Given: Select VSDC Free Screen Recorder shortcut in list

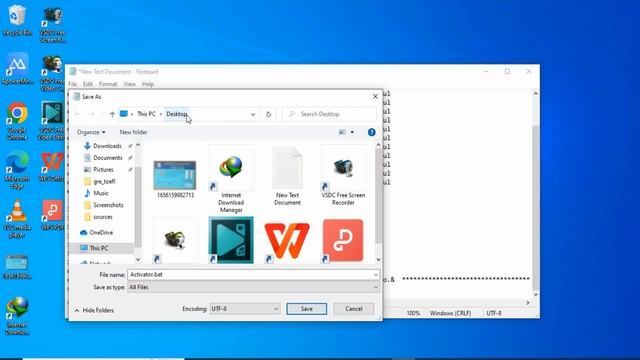Looking at the screenshot, I should pyautogui.click(x=343, y=176).
